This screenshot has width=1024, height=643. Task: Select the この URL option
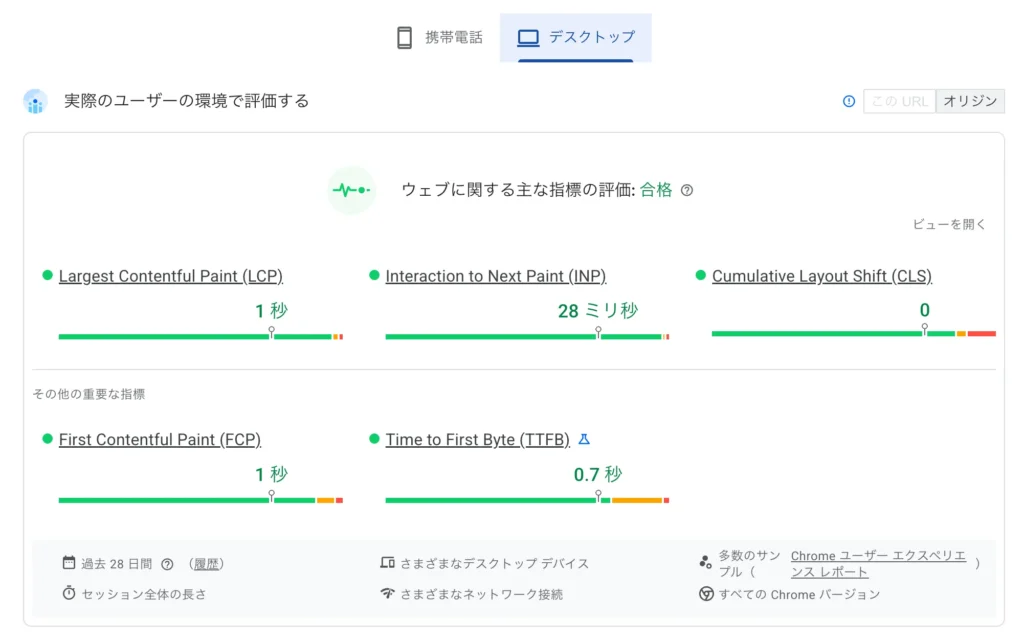click(x=898, y=101)
